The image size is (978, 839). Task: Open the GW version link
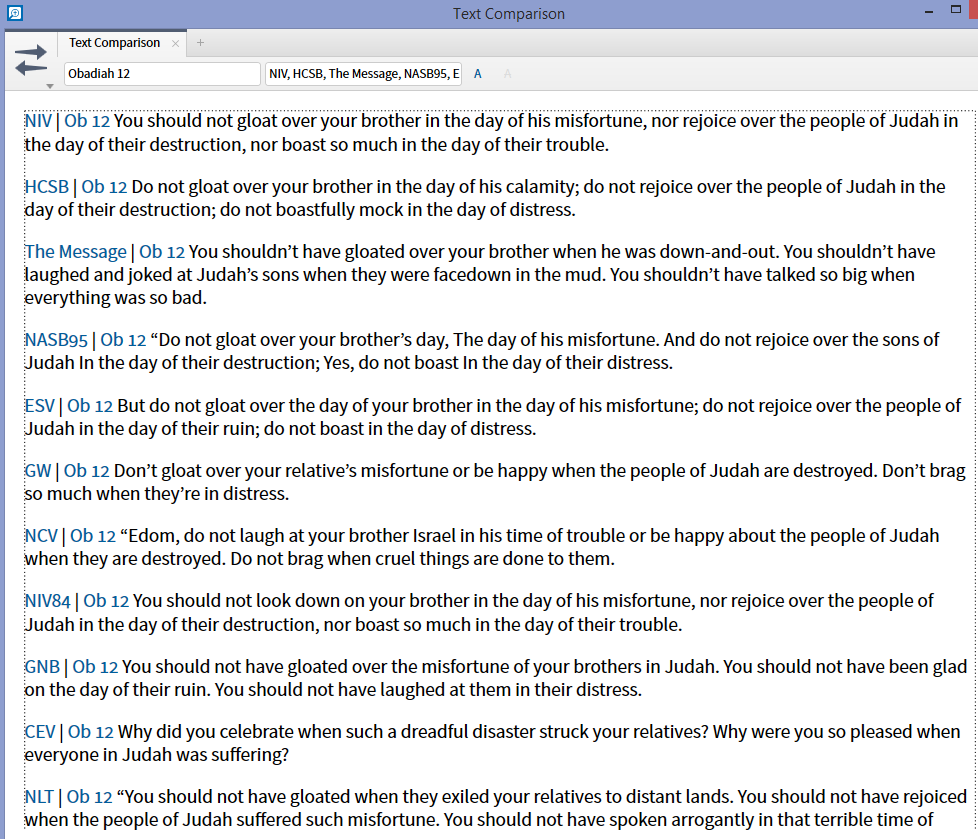(x=38, y=470)
